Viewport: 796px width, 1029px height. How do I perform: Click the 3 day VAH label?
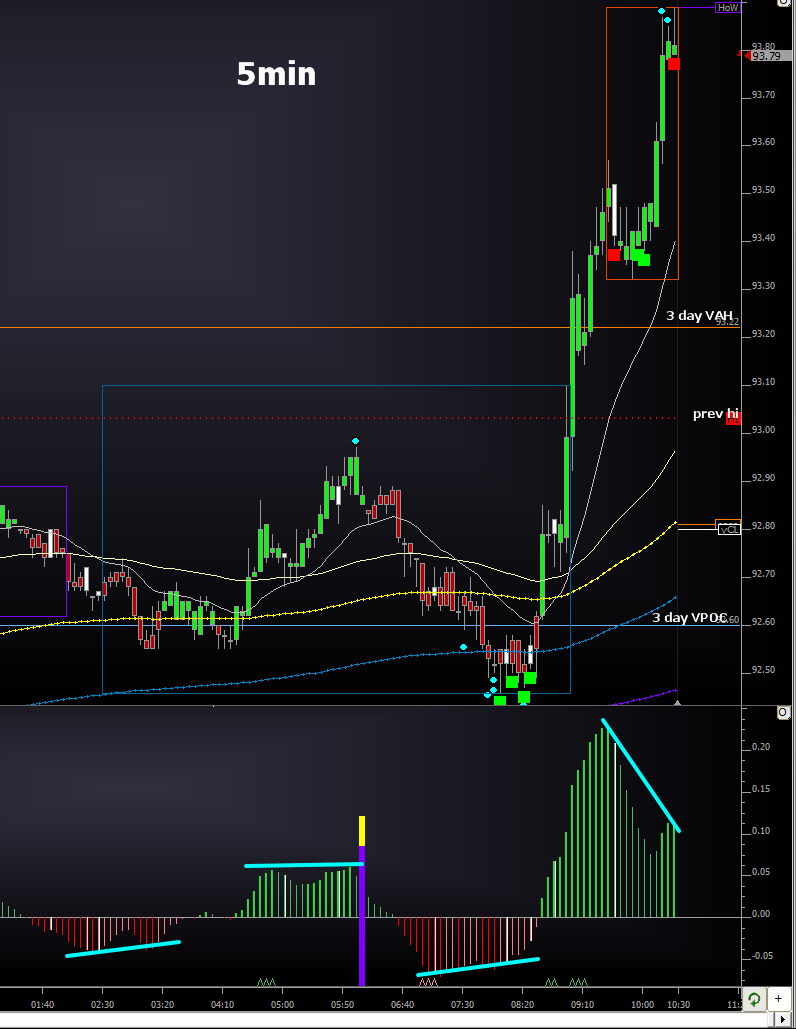pyautogui.click(x=699, y=316)
